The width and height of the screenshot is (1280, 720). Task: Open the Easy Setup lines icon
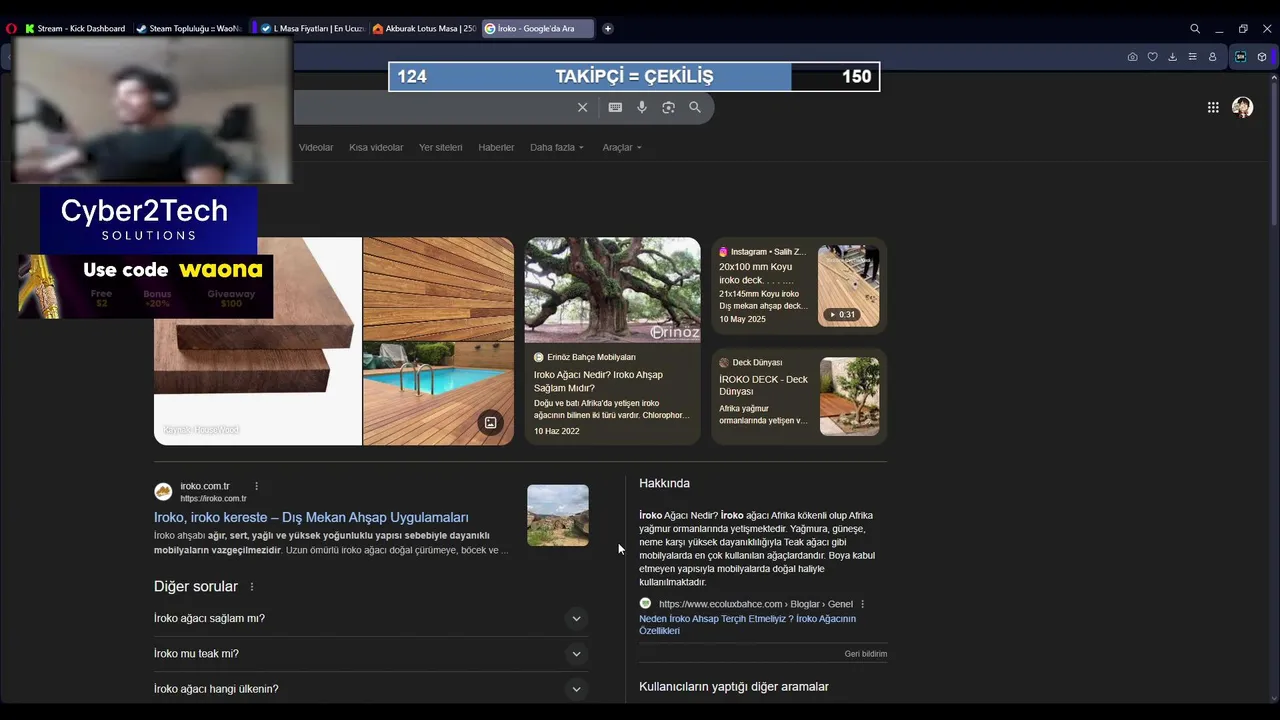point(1192,57)
